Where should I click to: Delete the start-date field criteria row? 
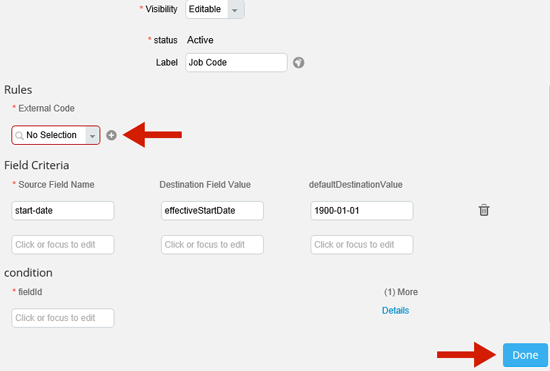484,210
